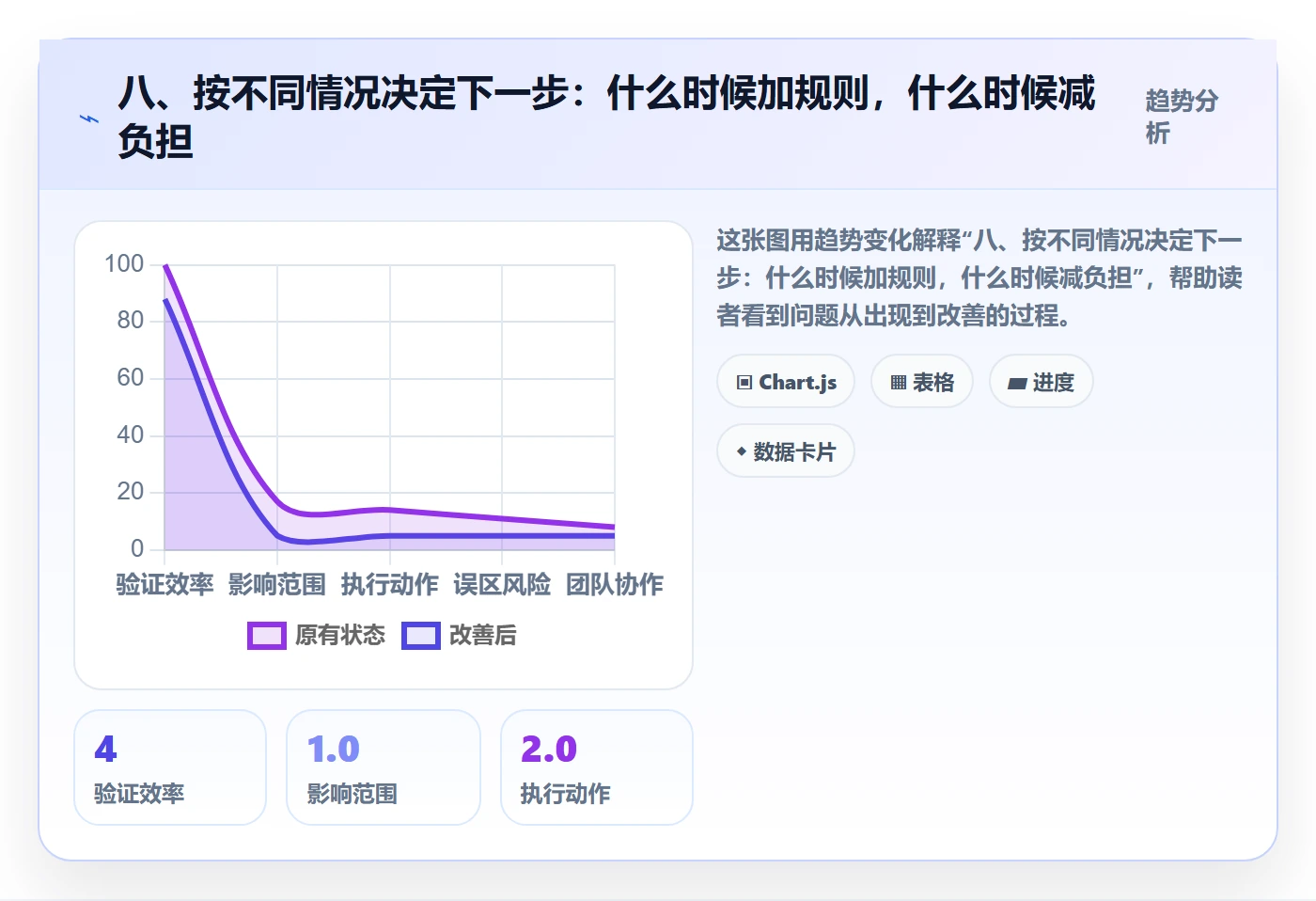This screenshot has width=1316, height=901.
Task: Select the 数据卡片 tag
Action: [x=786, y=451]
